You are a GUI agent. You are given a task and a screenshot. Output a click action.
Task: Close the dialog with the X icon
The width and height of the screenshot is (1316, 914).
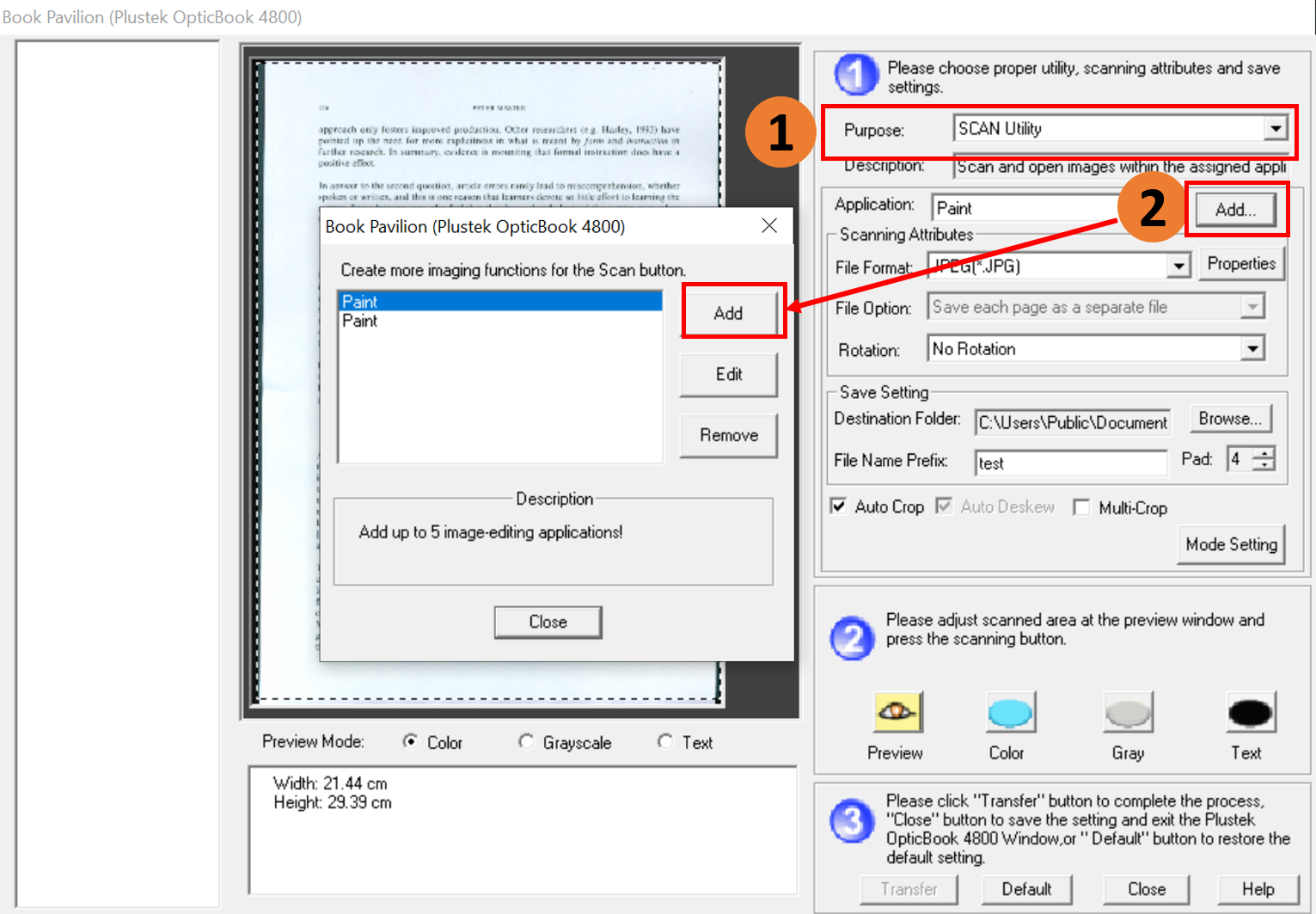pyautogui.click(x=769, y=226)
